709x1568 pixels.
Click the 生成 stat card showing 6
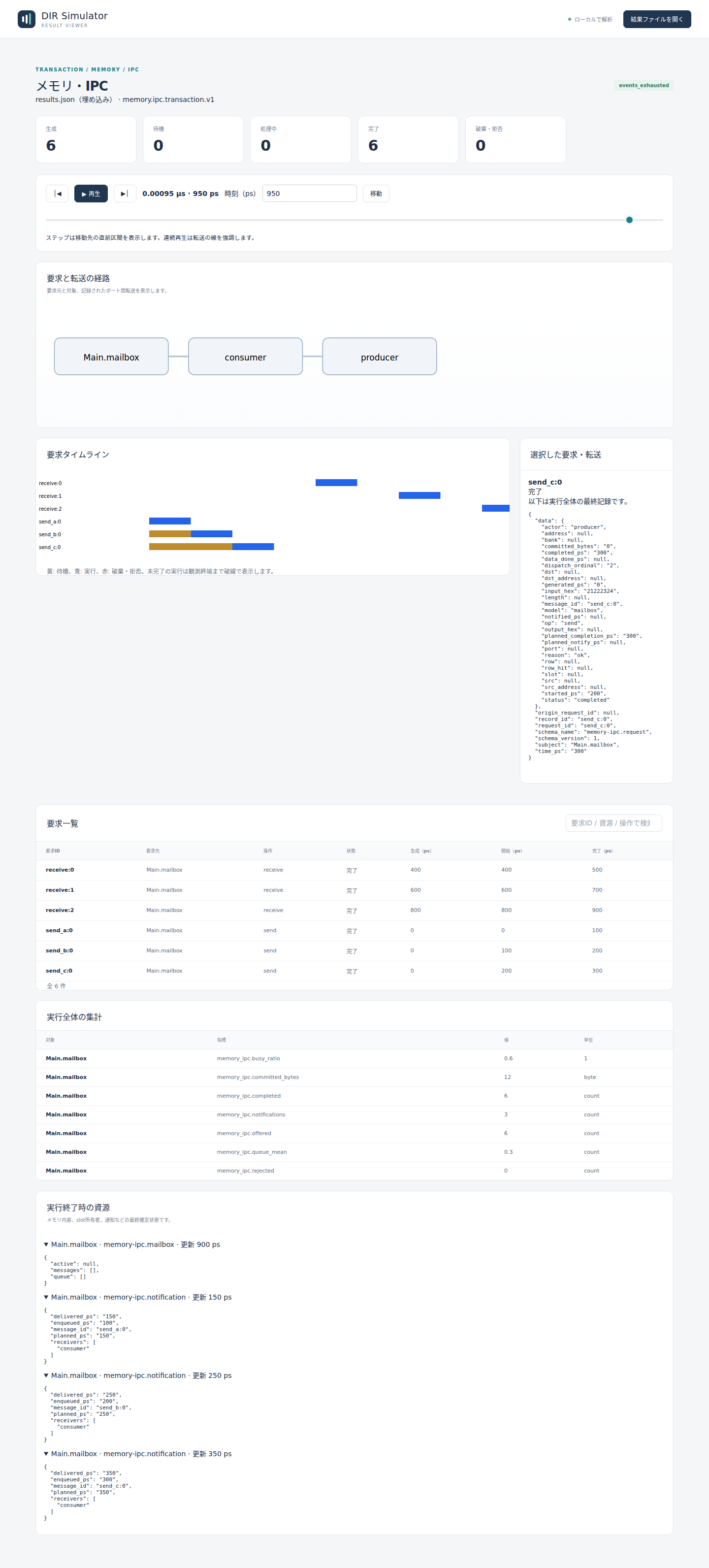point(86,139)
